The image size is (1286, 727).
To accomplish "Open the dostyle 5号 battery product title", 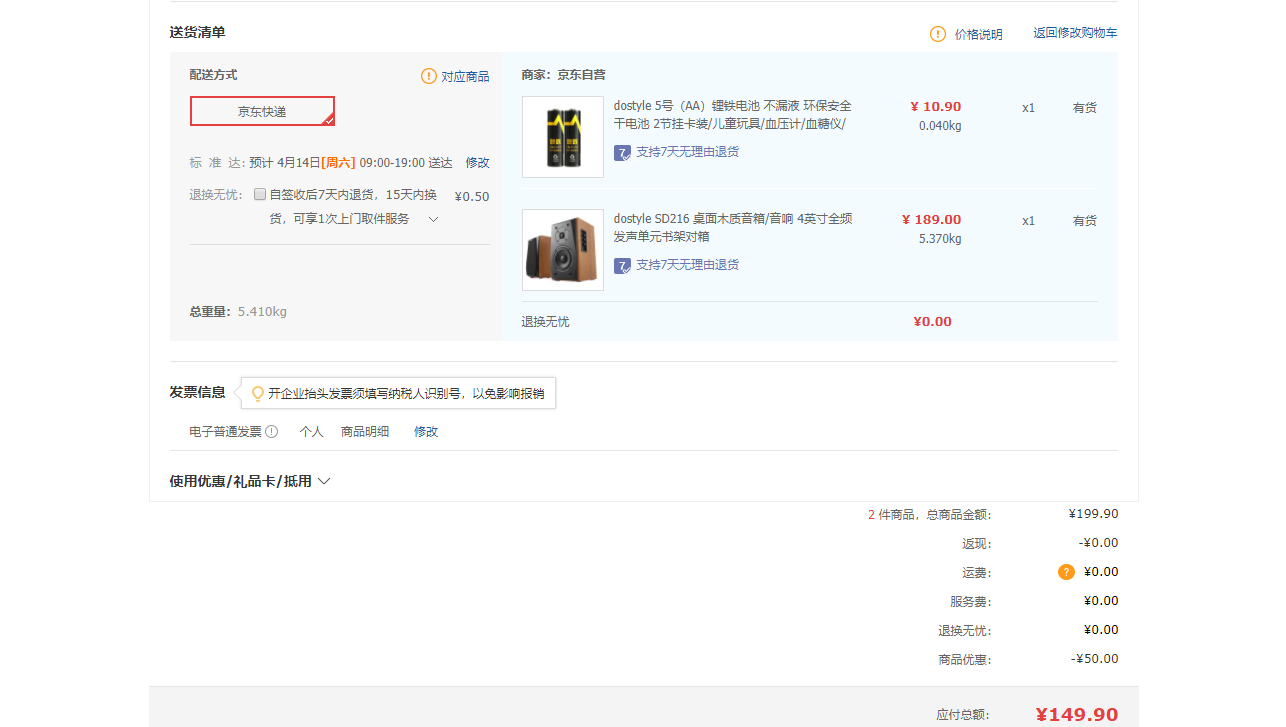I will coord(733,115).
